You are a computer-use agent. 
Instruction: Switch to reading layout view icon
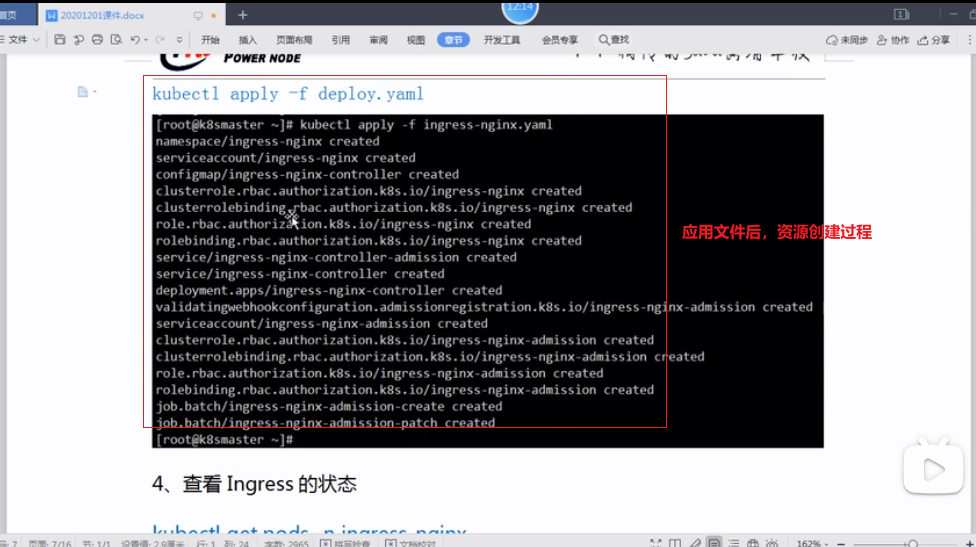(x=675, y=543)
